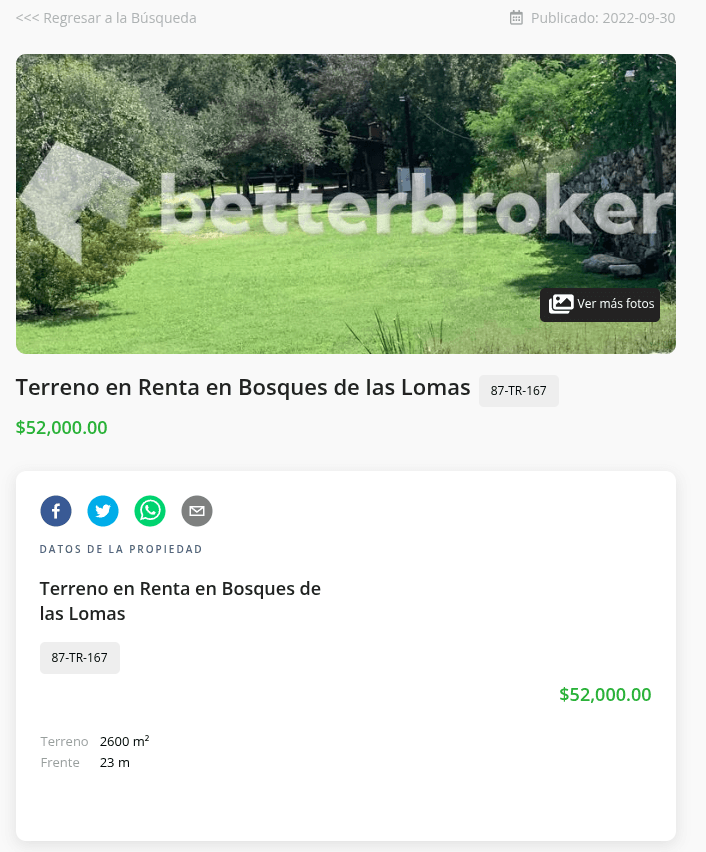Click the Terreno 2600 m² value

coord(124,741)
